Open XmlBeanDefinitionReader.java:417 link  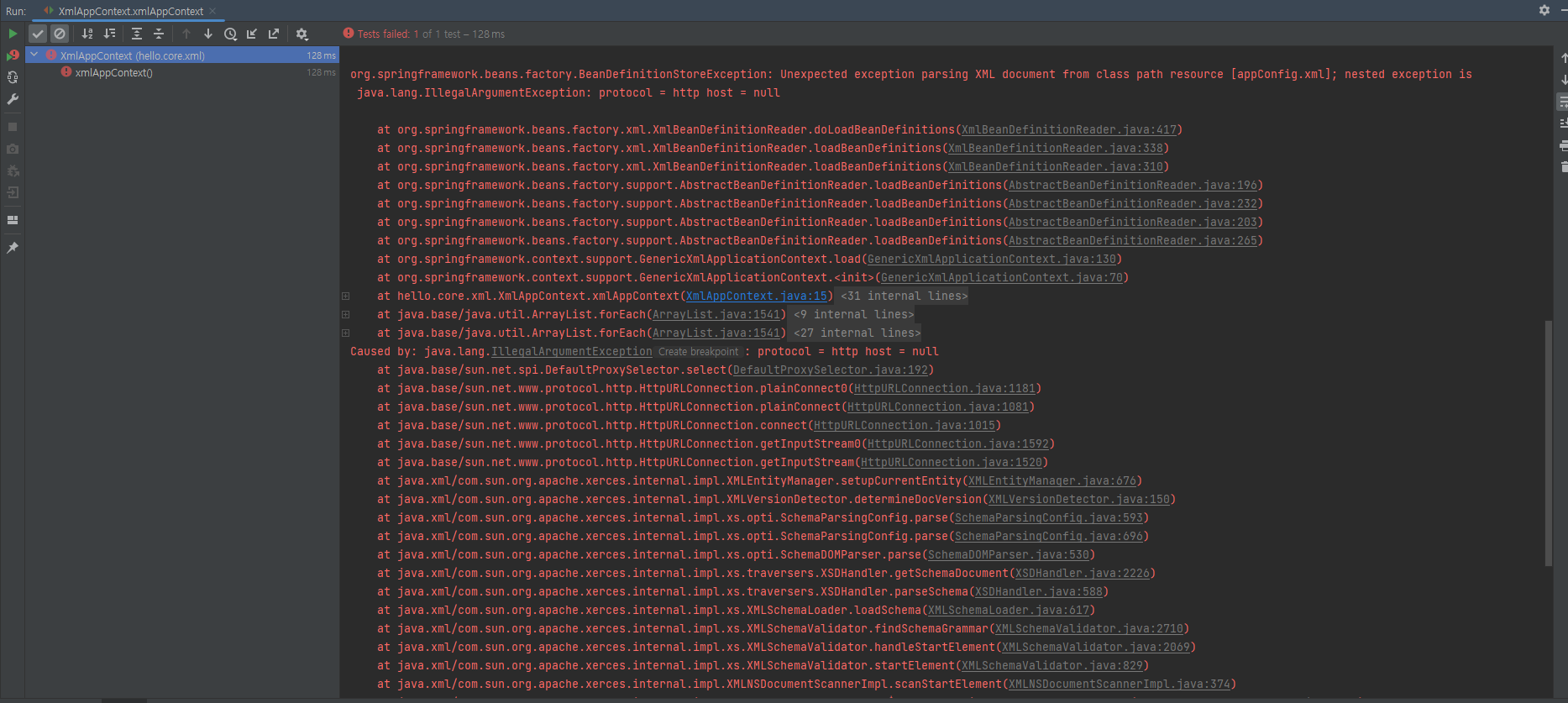click(x=1068, y=129)
